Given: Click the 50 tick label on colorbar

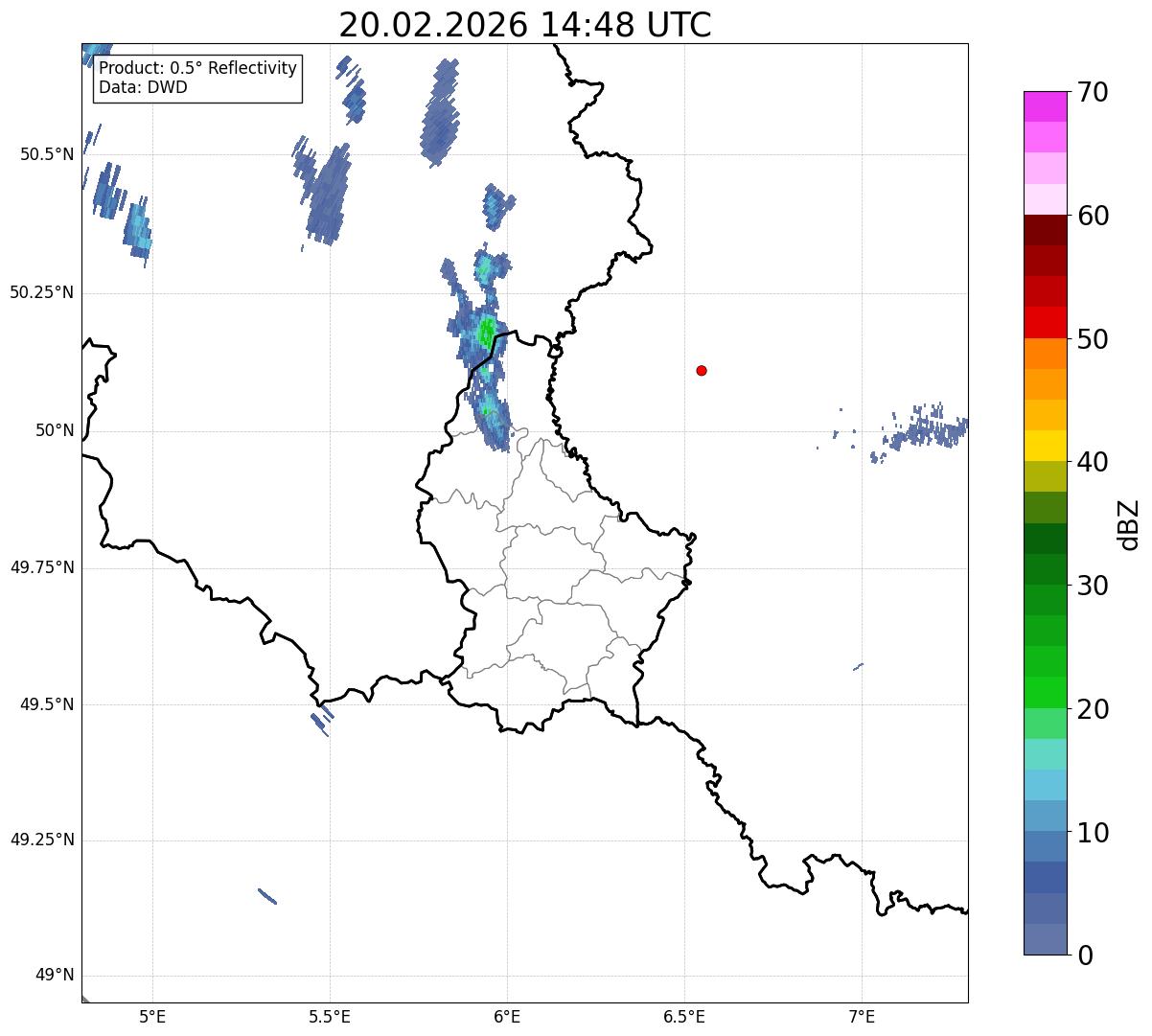Looking at the screenshot, I should (1093, 339).
